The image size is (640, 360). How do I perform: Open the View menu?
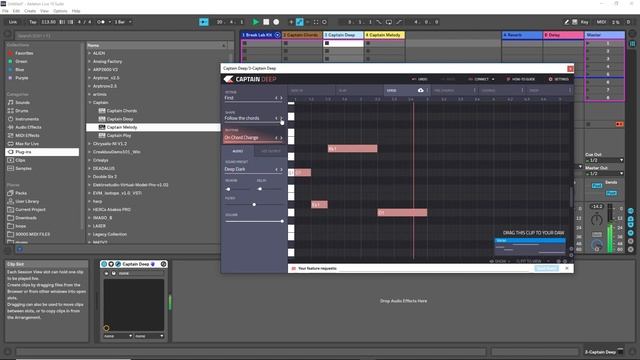(44, 11)
